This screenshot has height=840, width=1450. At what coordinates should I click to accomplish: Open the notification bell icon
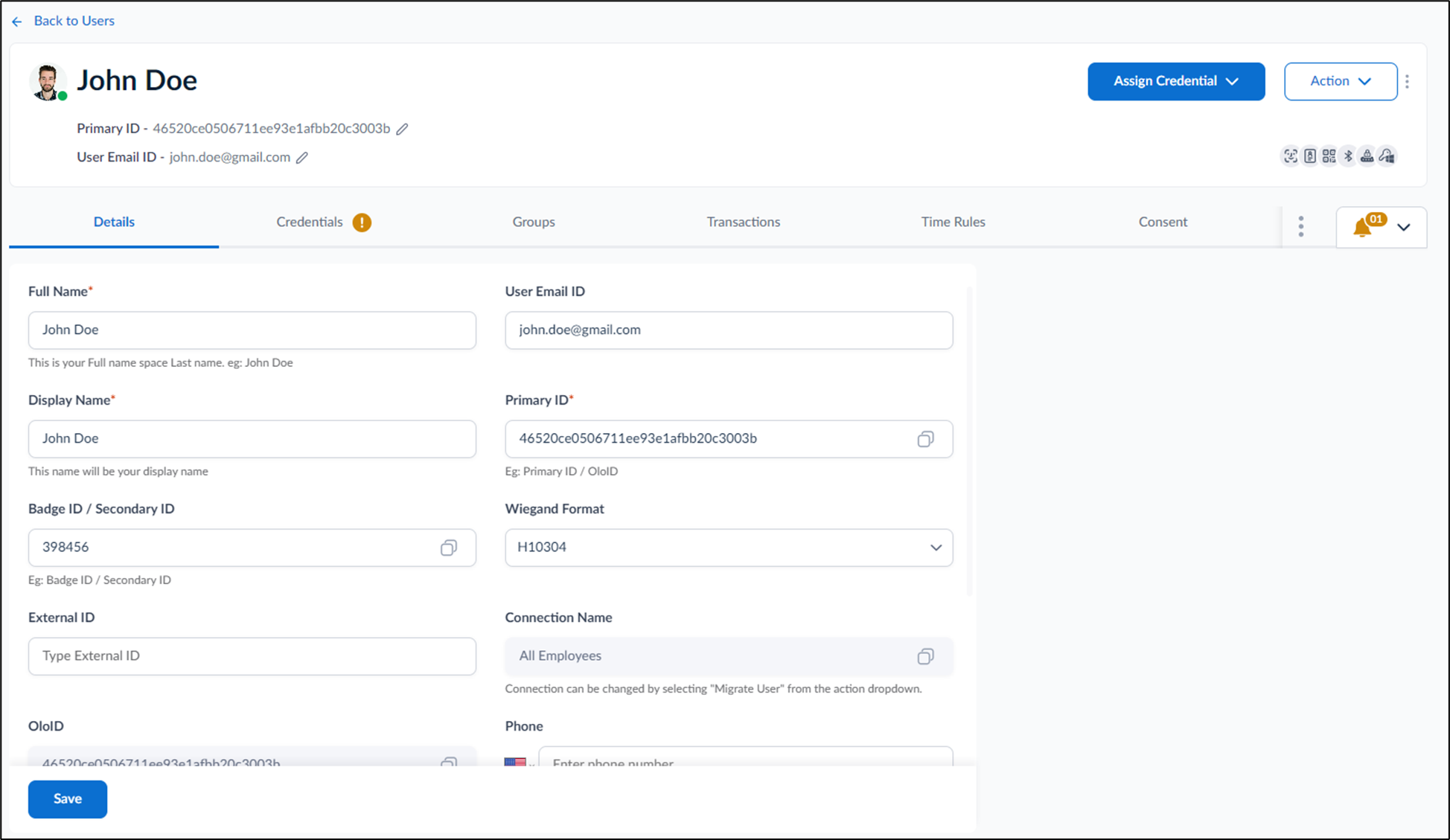(1362, 228)
